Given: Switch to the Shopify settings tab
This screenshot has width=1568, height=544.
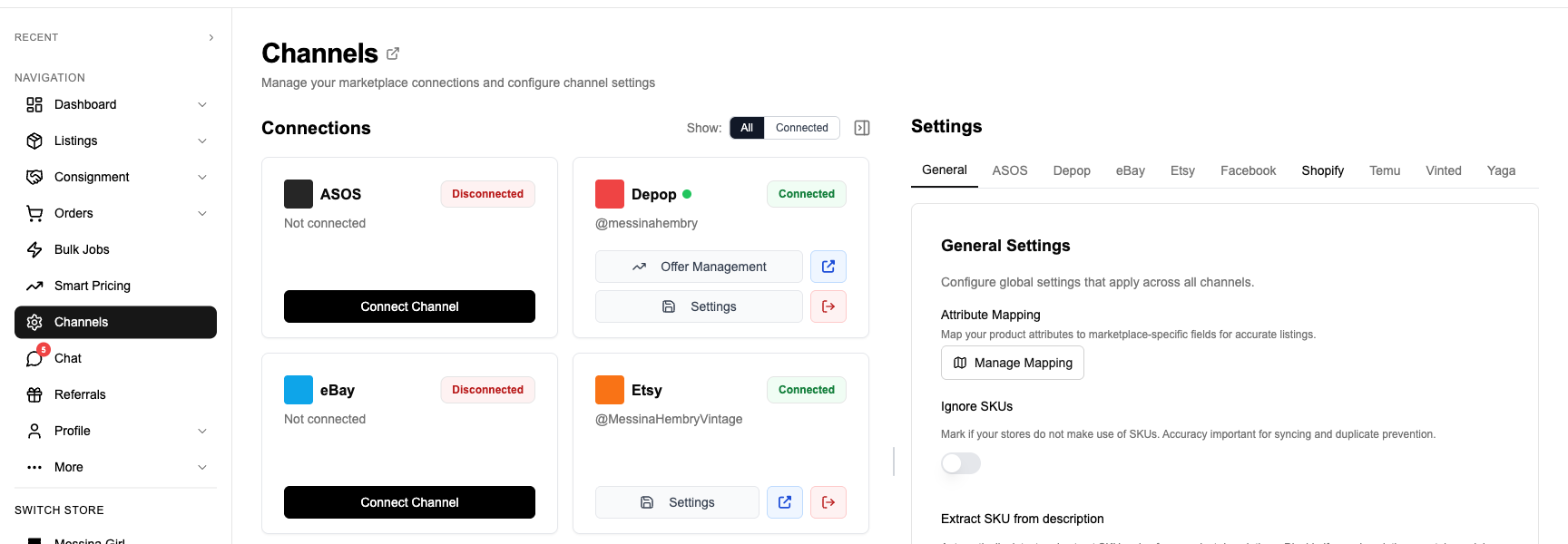Looking at the screenshot, I should (x=1322, y=170).
